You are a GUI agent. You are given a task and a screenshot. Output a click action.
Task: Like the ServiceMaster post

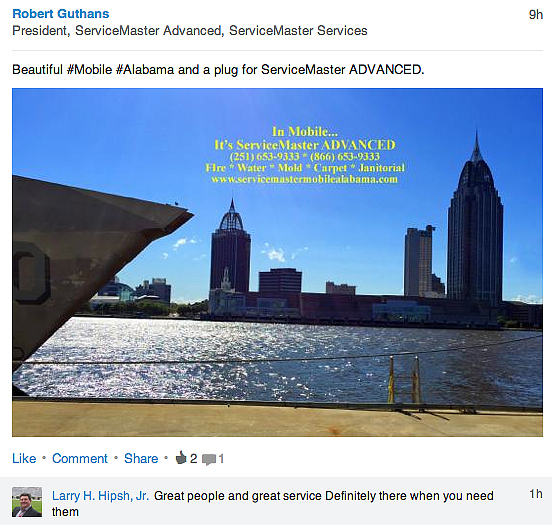click(x=24, y=458)
